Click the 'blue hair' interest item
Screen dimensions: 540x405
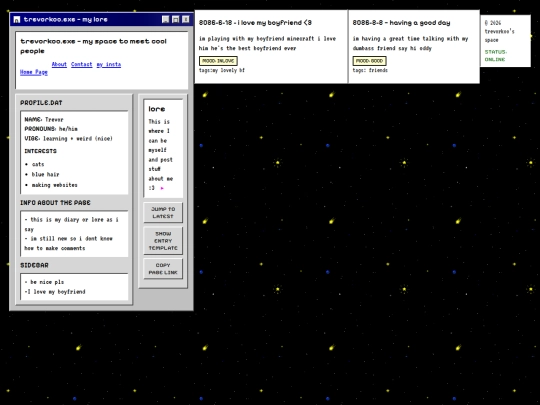tap(45, 174)
